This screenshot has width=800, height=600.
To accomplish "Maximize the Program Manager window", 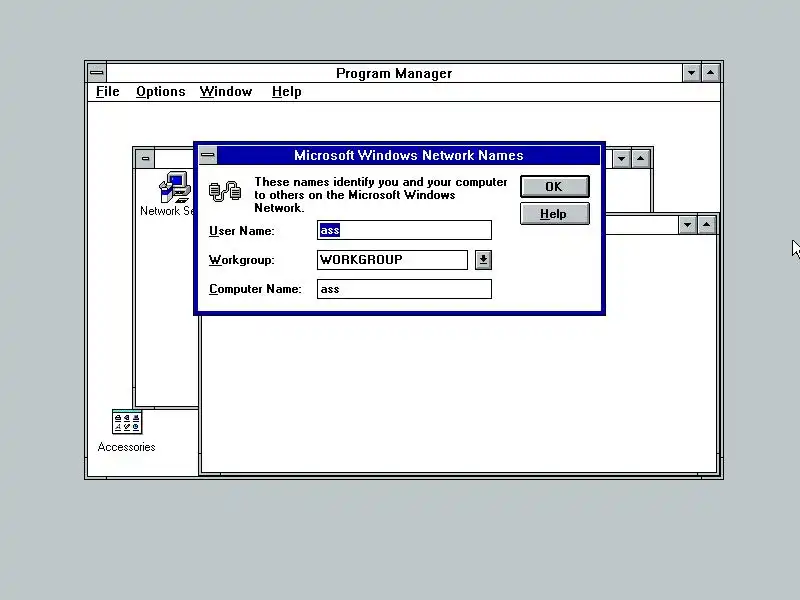I will [x=711, y=73].
